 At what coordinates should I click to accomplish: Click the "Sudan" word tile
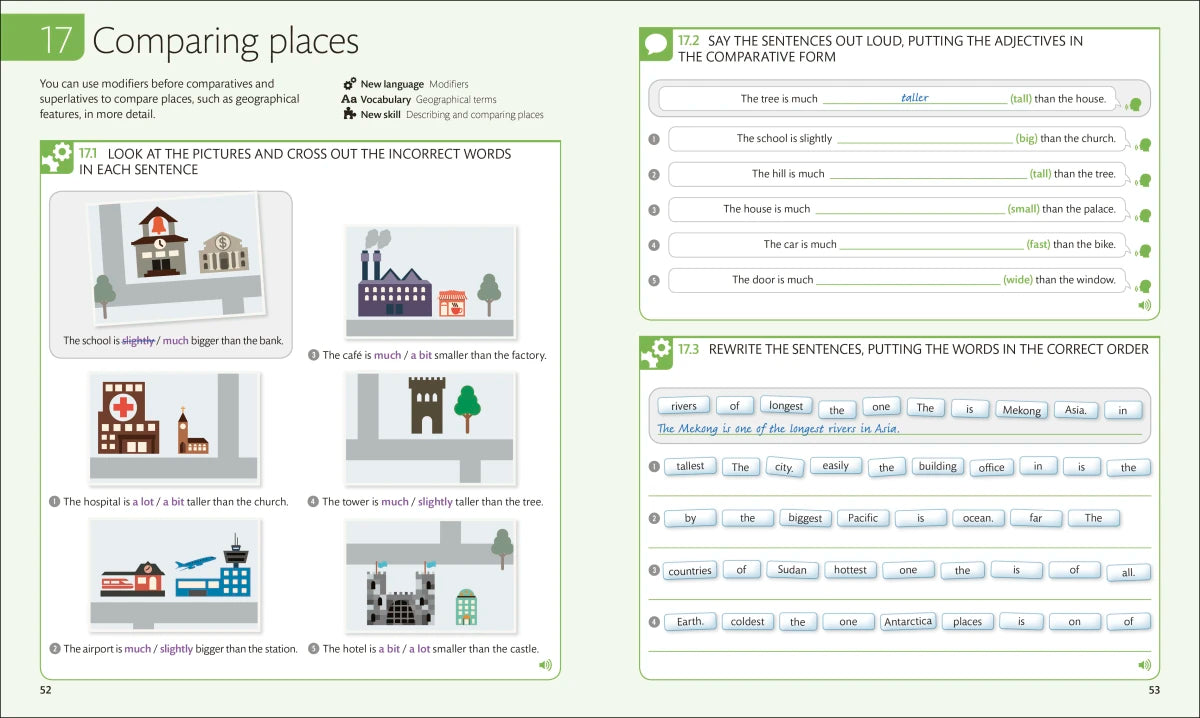click(791, 570)
